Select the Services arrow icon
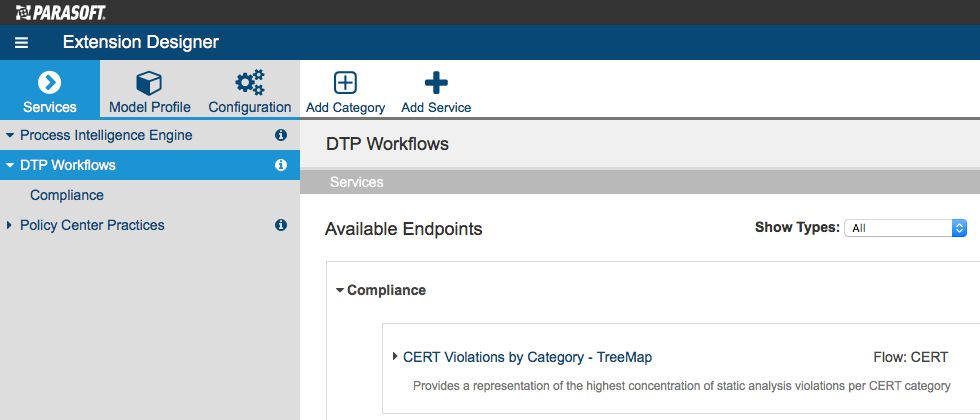The image size is (980, 420). pyautogui.click(x=49, y=82)
